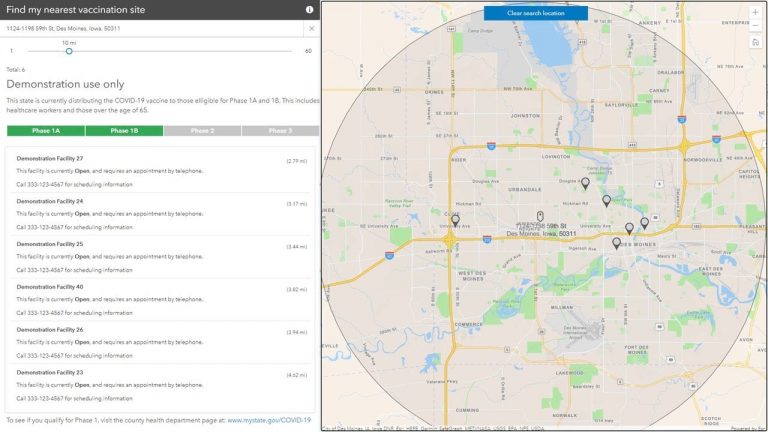Click the address search input field
The height and width of the screenshot is (432, 768).
[x=152, y=28]
